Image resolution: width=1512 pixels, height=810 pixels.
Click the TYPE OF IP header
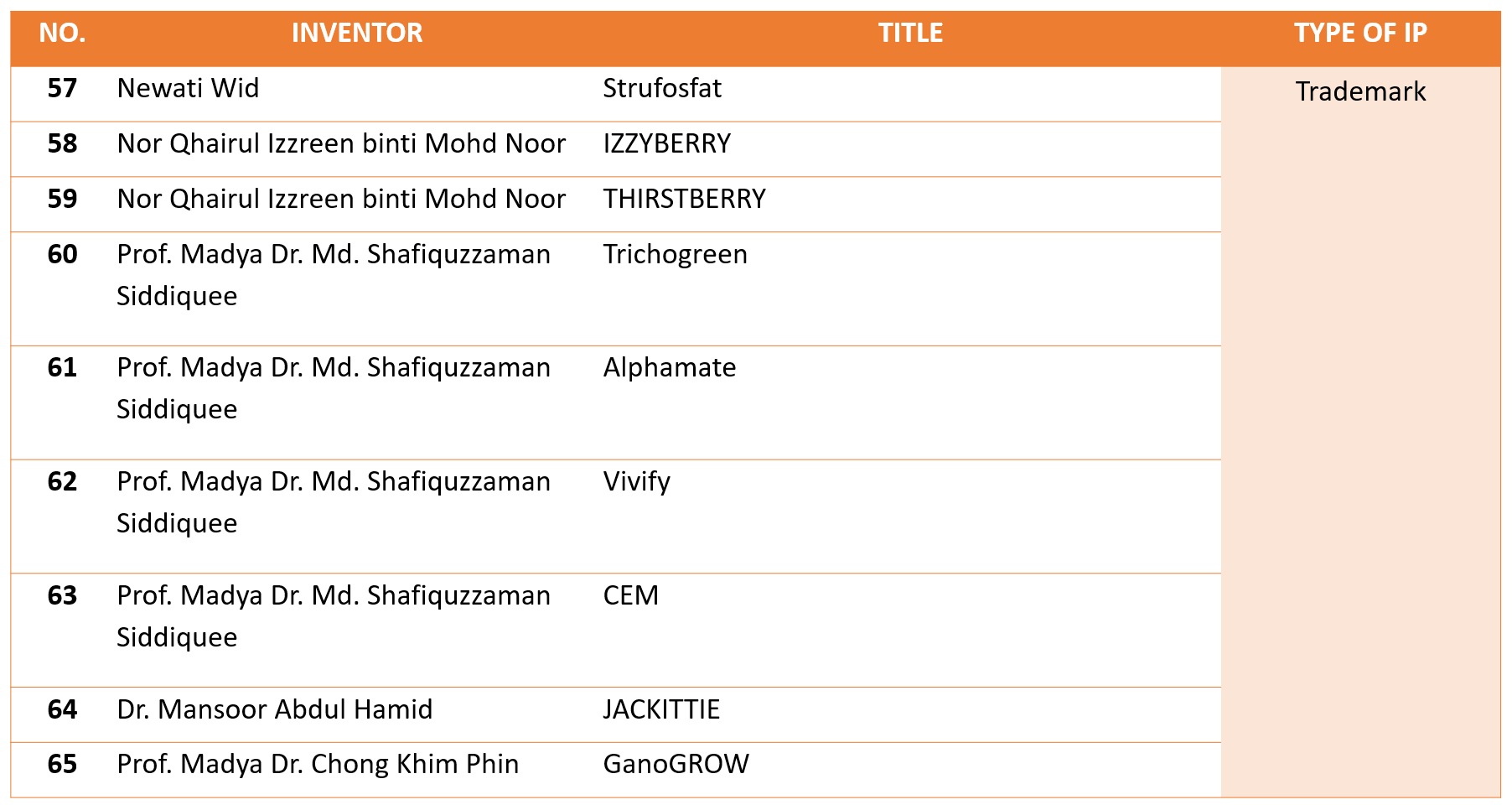1359,34
